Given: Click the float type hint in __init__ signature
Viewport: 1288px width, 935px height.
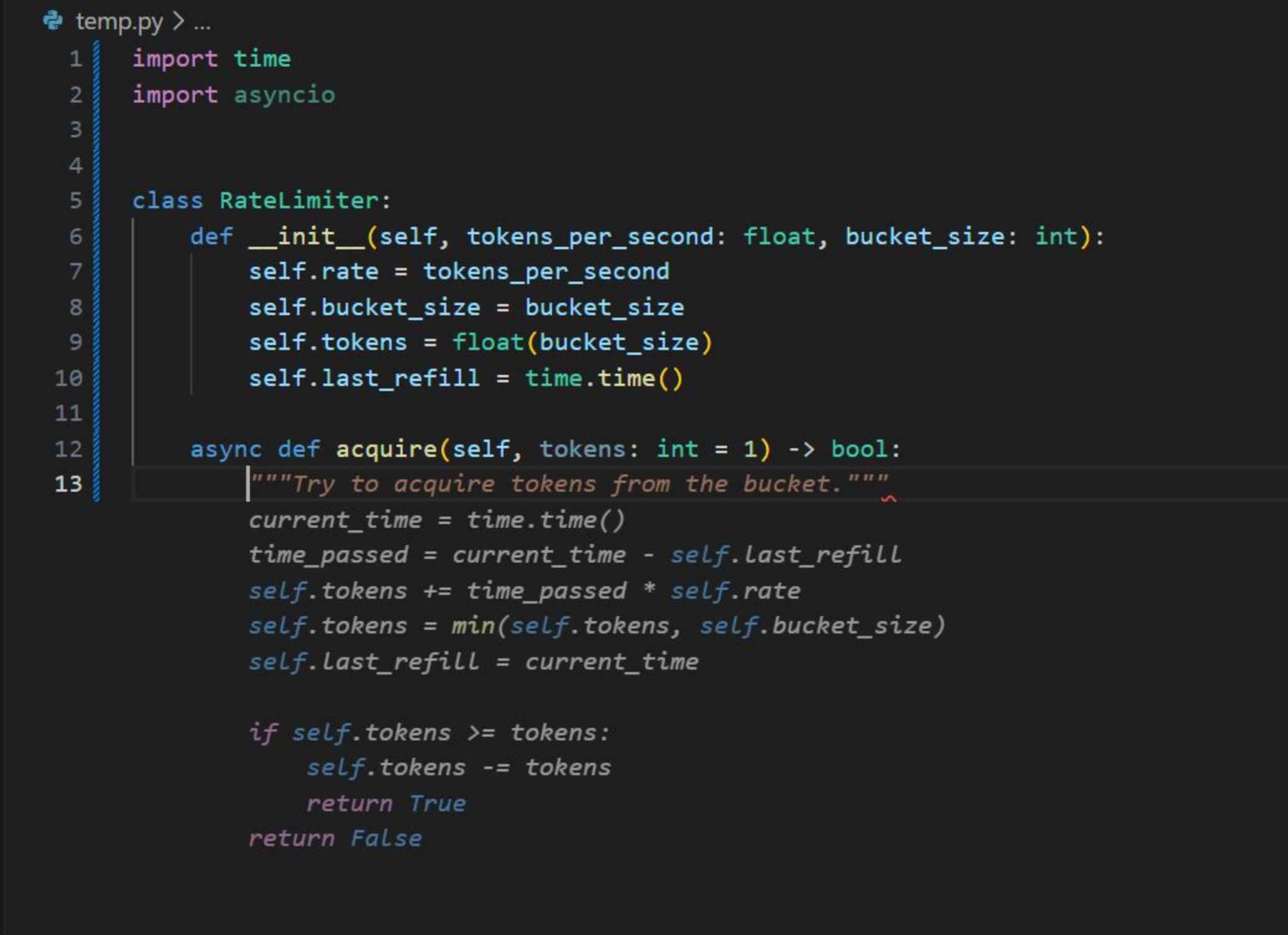Looking at the screenshot, I should [779, 236].
